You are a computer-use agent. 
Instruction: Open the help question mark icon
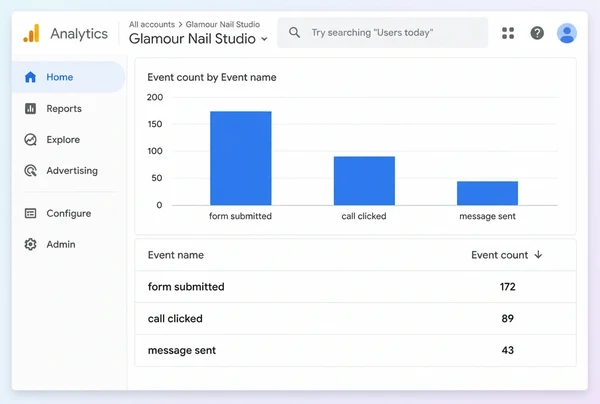(x=537, y=33)
